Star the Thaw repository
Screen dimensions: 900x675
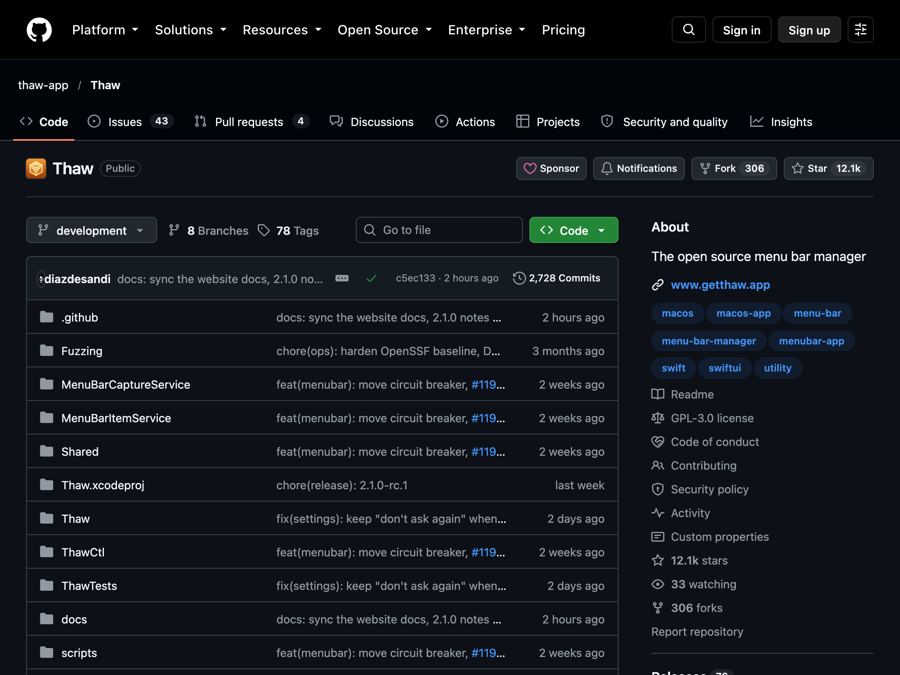pos(828,169)
